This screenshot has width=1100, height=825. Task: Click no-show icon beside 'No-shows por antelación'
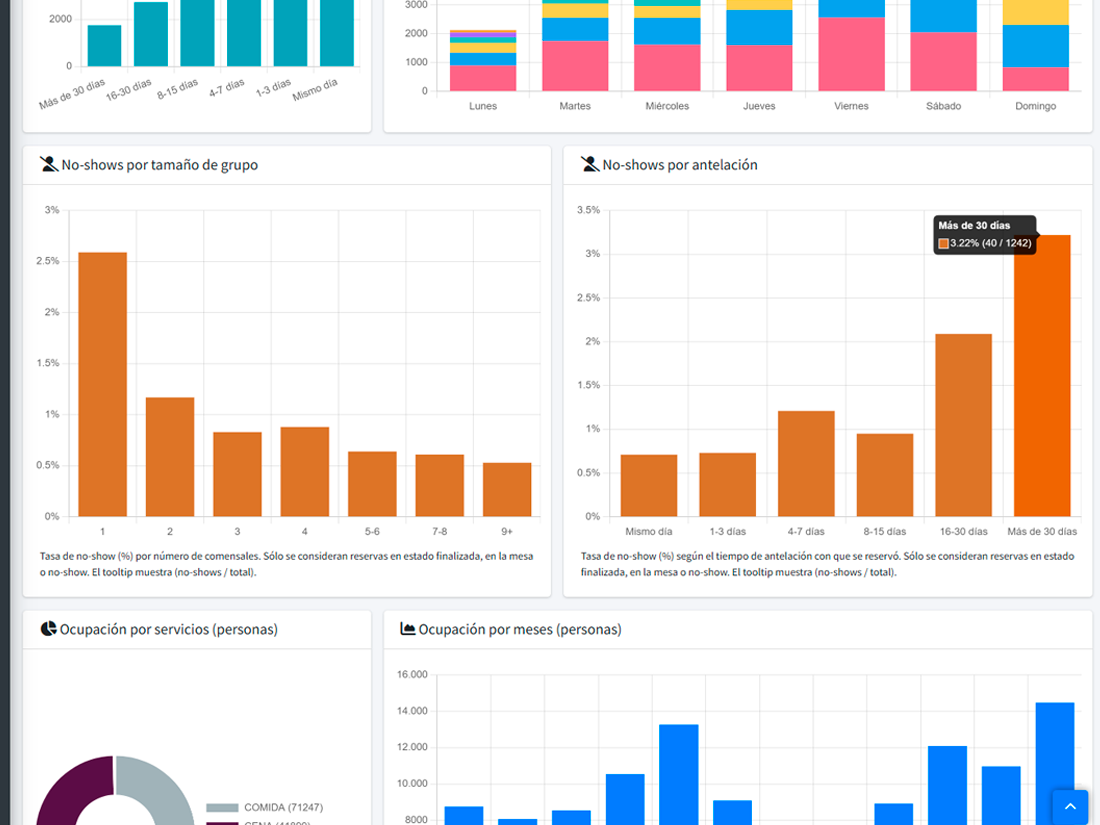point(589,165)
